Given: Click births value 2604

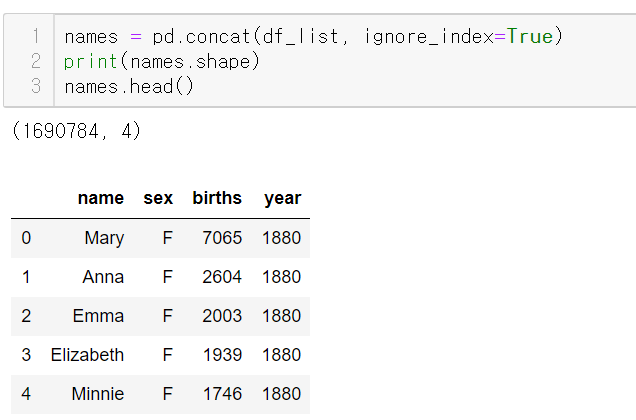Looking at the screenshot, I should (x=222, y=277).
